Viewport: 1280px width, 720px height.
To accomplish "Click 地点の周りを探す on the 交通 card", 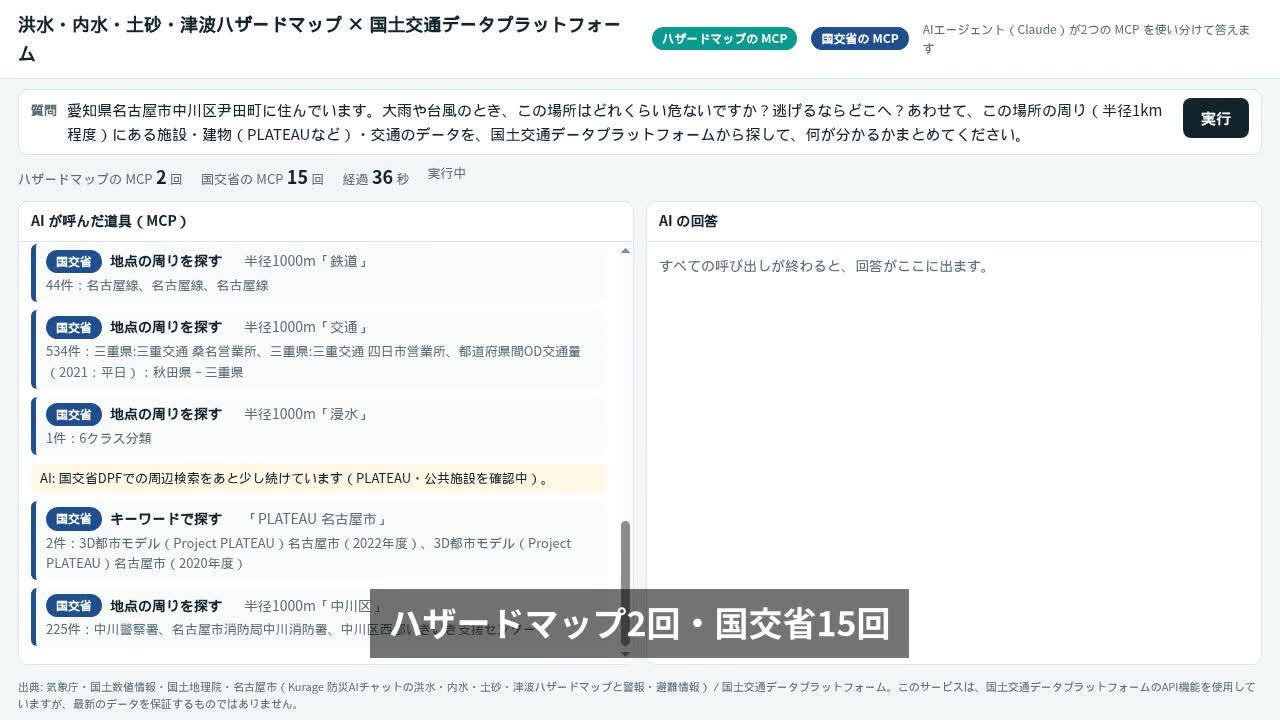I will tap(166, 327).
